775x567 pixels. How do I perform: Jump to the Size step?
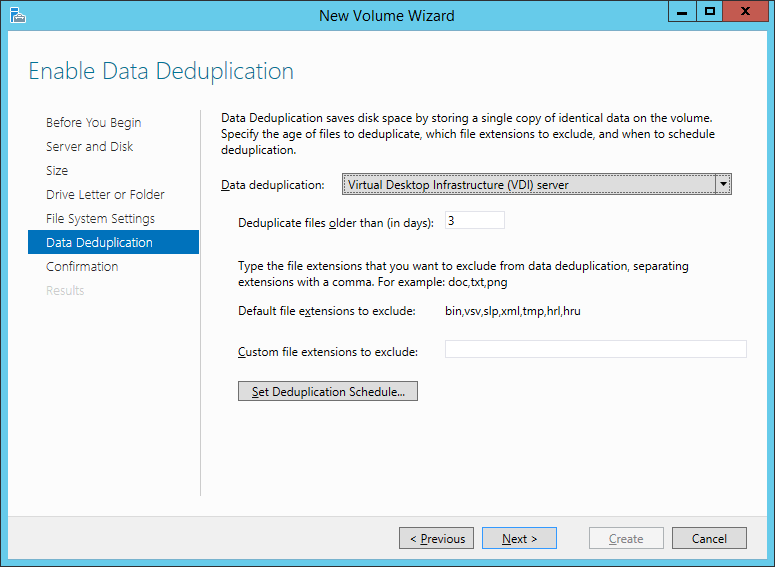pyautogui.click(x=57, y=171)
